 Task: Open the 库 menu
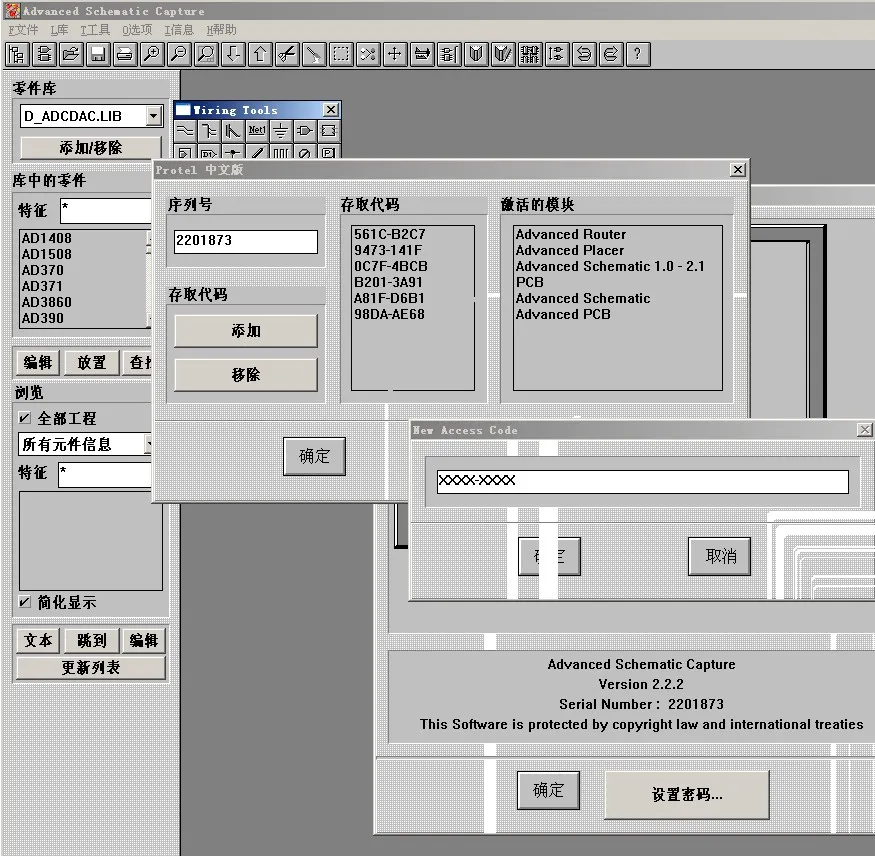(x=59, y=30)
